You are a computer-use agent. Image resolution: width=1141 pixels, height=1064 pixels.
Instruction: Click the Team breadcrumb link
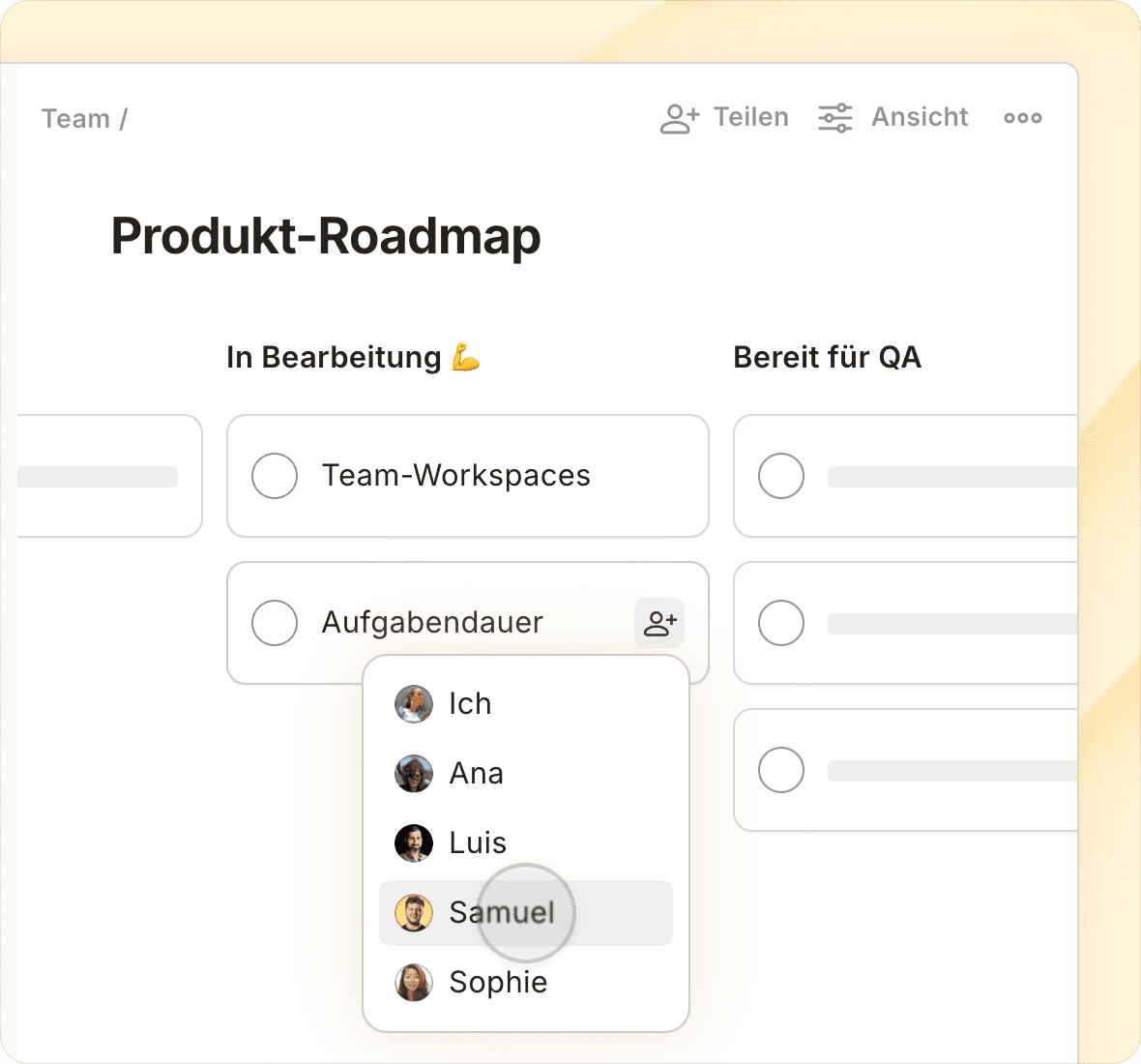coord(75,119)
